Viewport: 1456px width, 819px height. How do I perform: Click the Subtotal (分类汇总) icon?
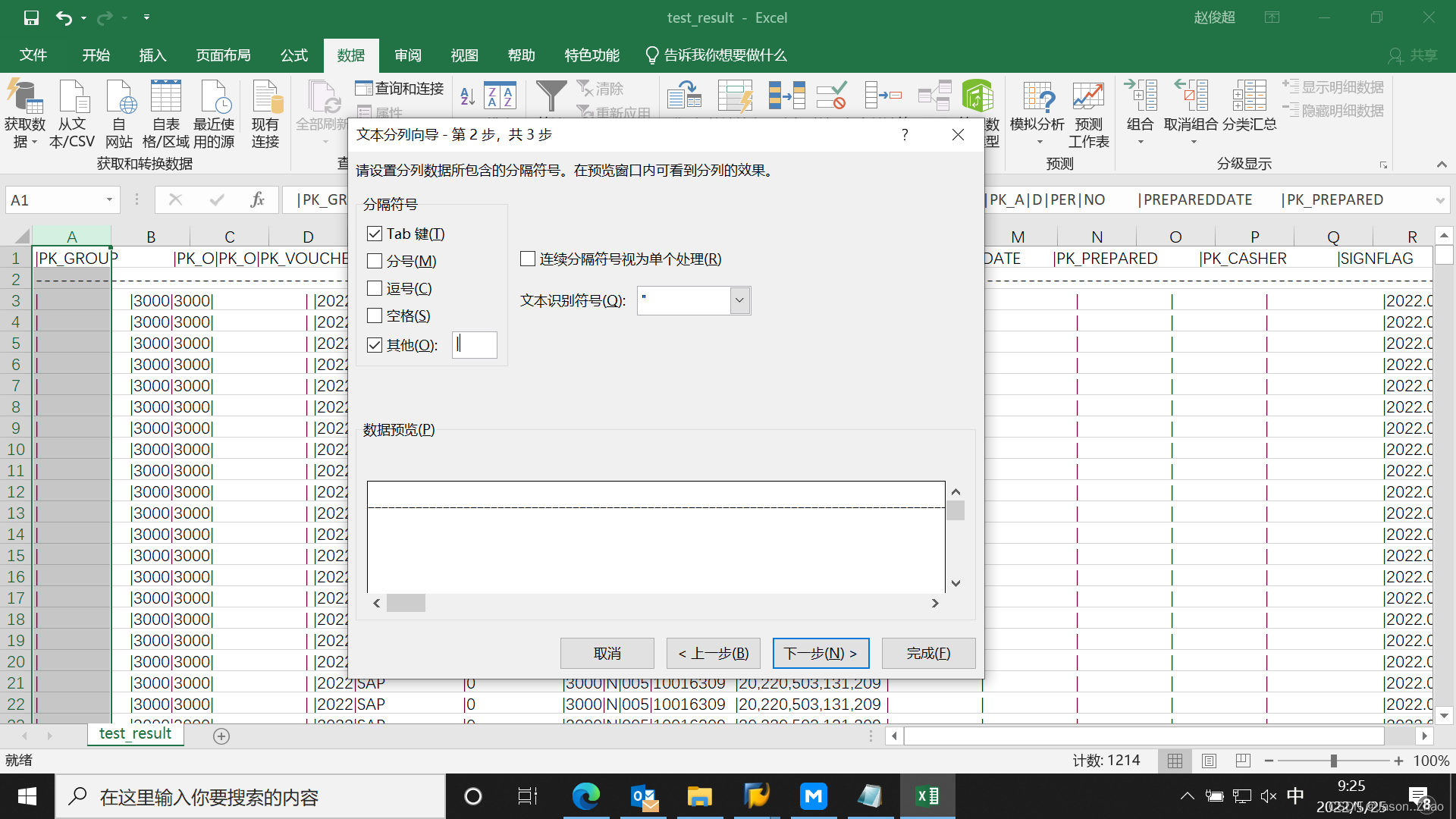click(1249, 96)
